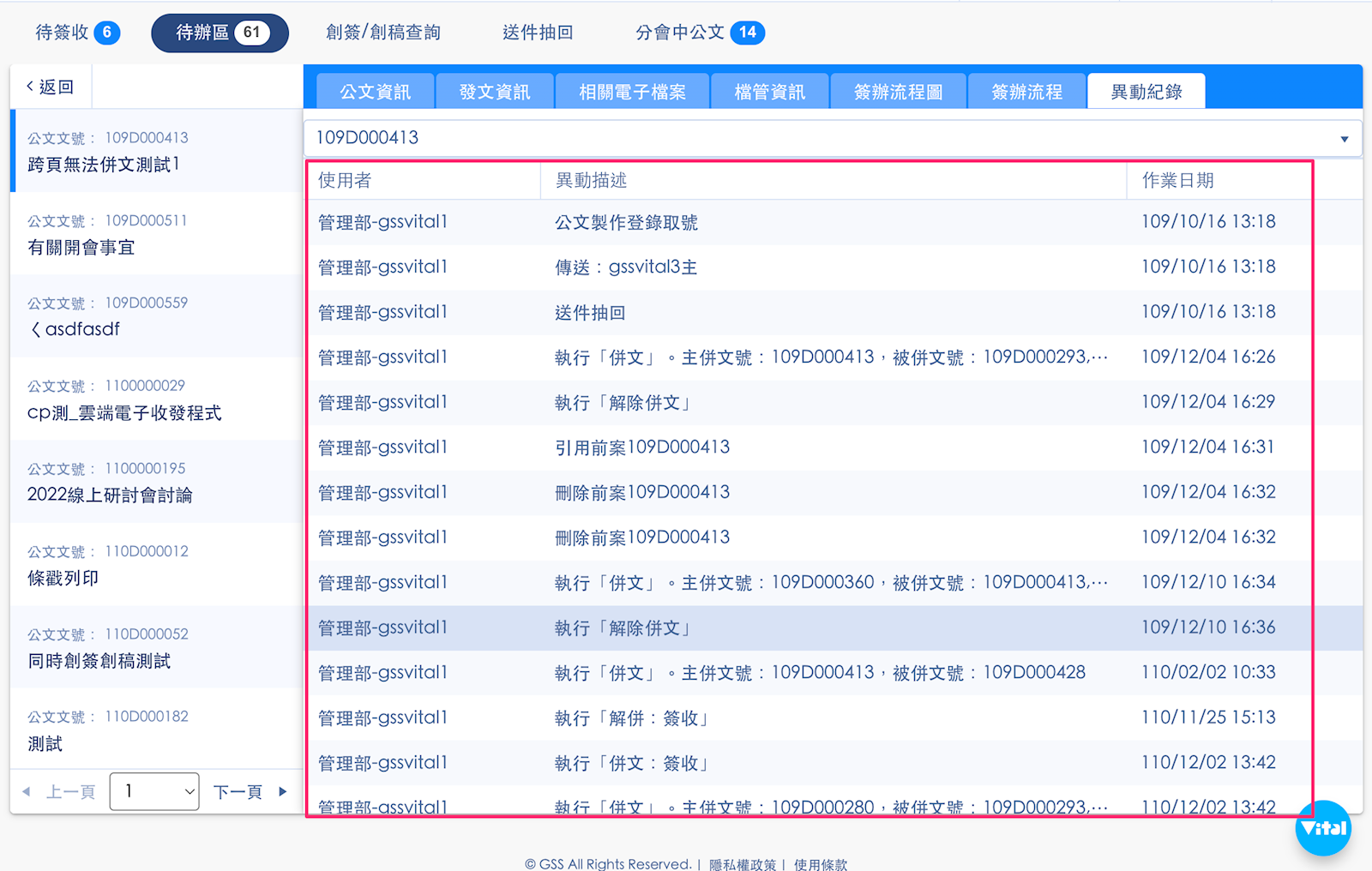Open the 使用條款 footer link
This screenshot has width=1372, height=871.
tap(820, 864)
